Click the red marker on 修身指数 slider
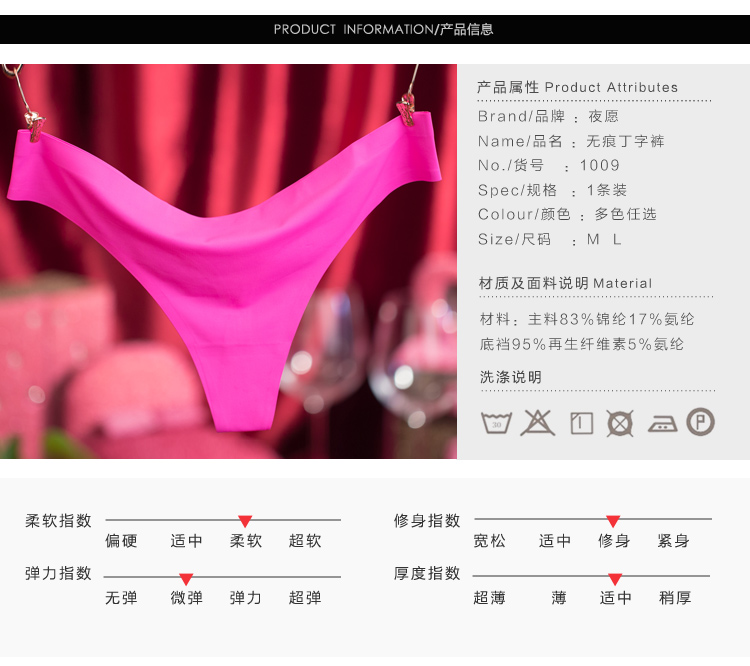750x666 pixels. click(613, 521)
